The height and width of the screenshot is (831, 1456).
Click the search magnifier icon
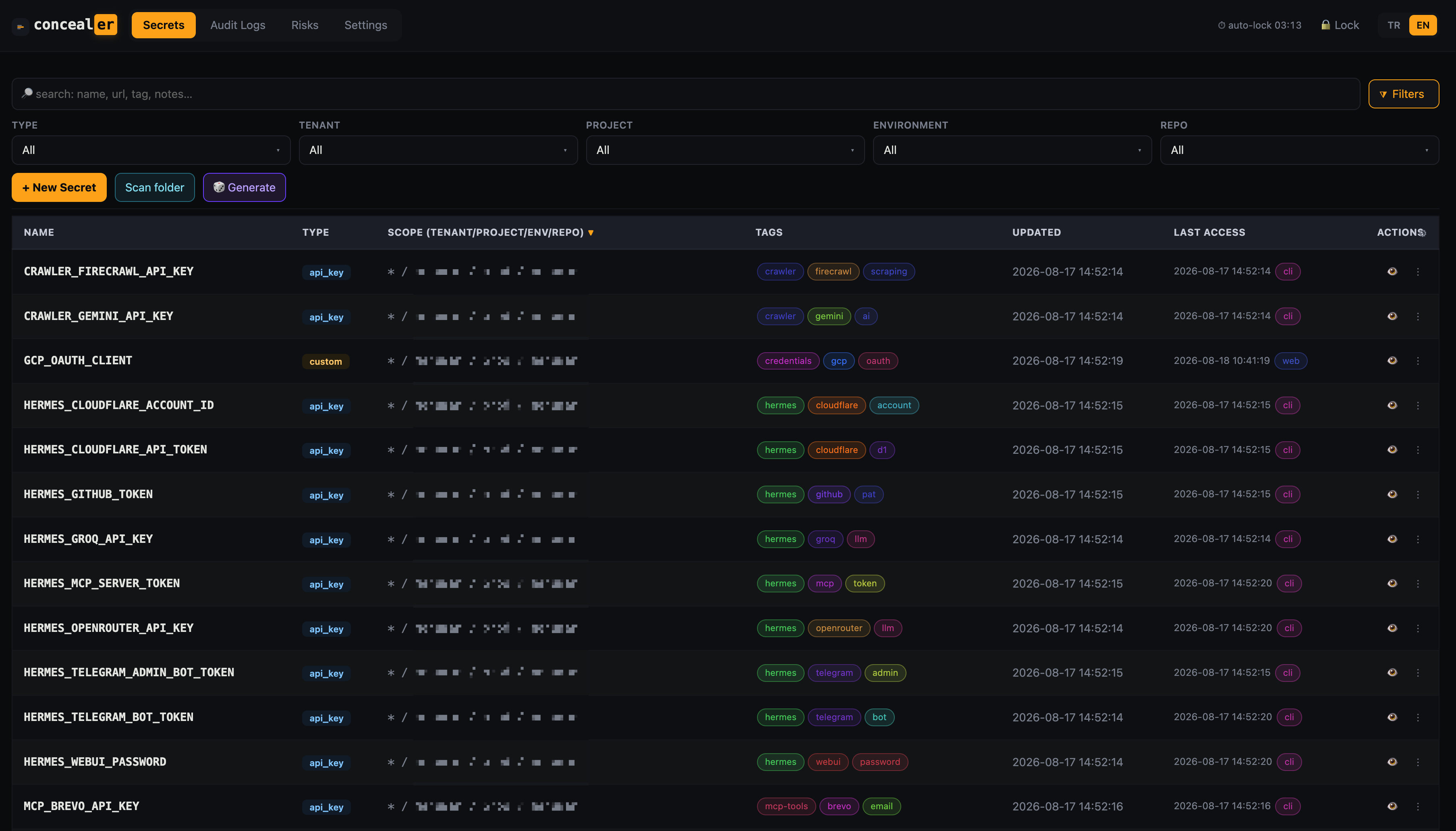pyautogui.click(x=27, y=93)
